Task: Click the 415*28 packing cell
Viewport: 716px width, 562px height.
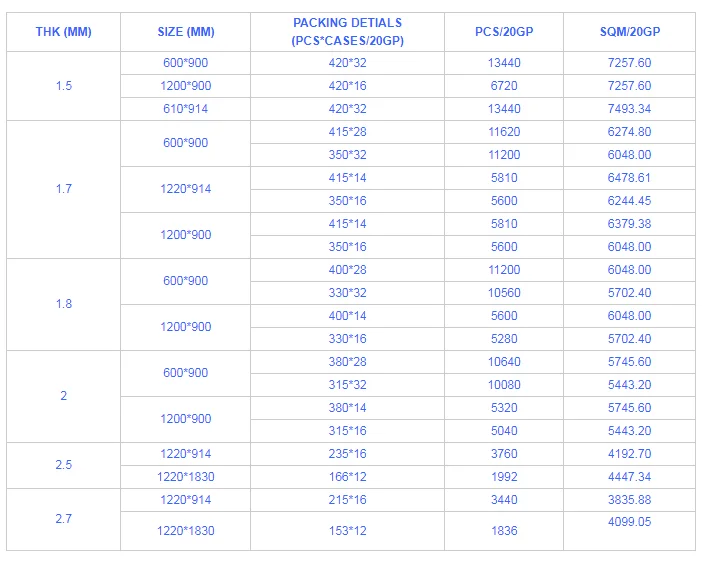Action: pos(348,132)
